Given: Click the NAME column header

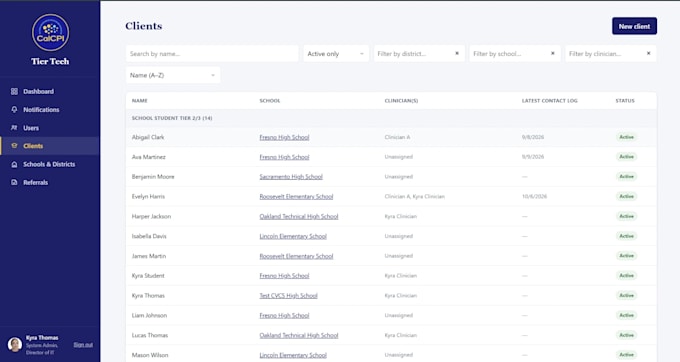Looking at the screenshot, I should coord(140,101).
